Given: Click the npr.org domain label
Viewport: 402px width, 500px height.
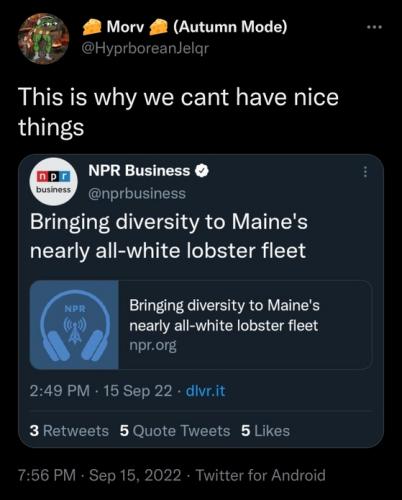Looking at the screenshot, I should 153,345.
